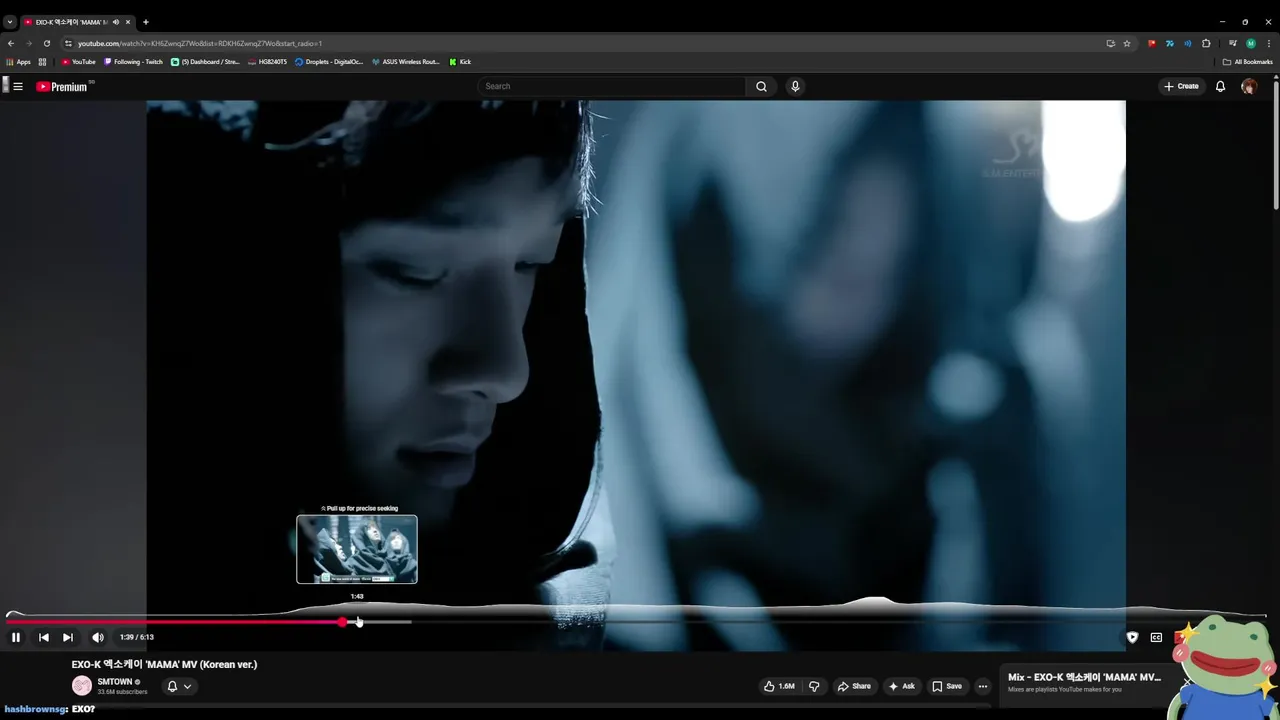1280x720 pixels.
Task: Open the YouTube bookmark
Action: (79, 62)
